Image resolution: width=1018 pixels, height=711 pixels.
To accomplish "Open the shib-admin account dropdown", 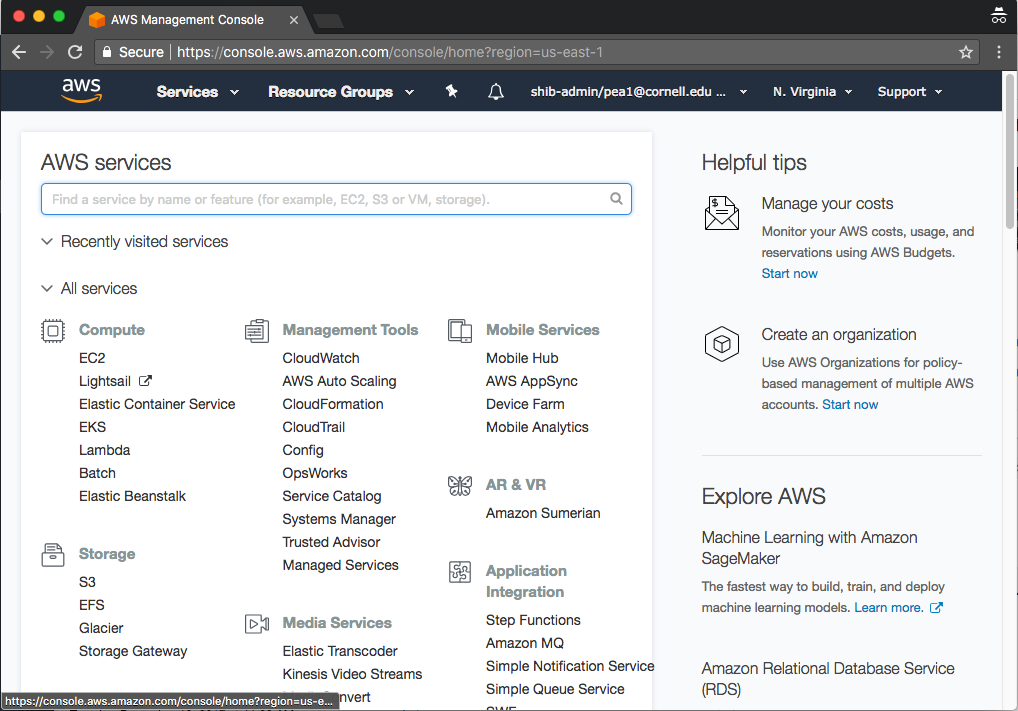I will (638, 92).
